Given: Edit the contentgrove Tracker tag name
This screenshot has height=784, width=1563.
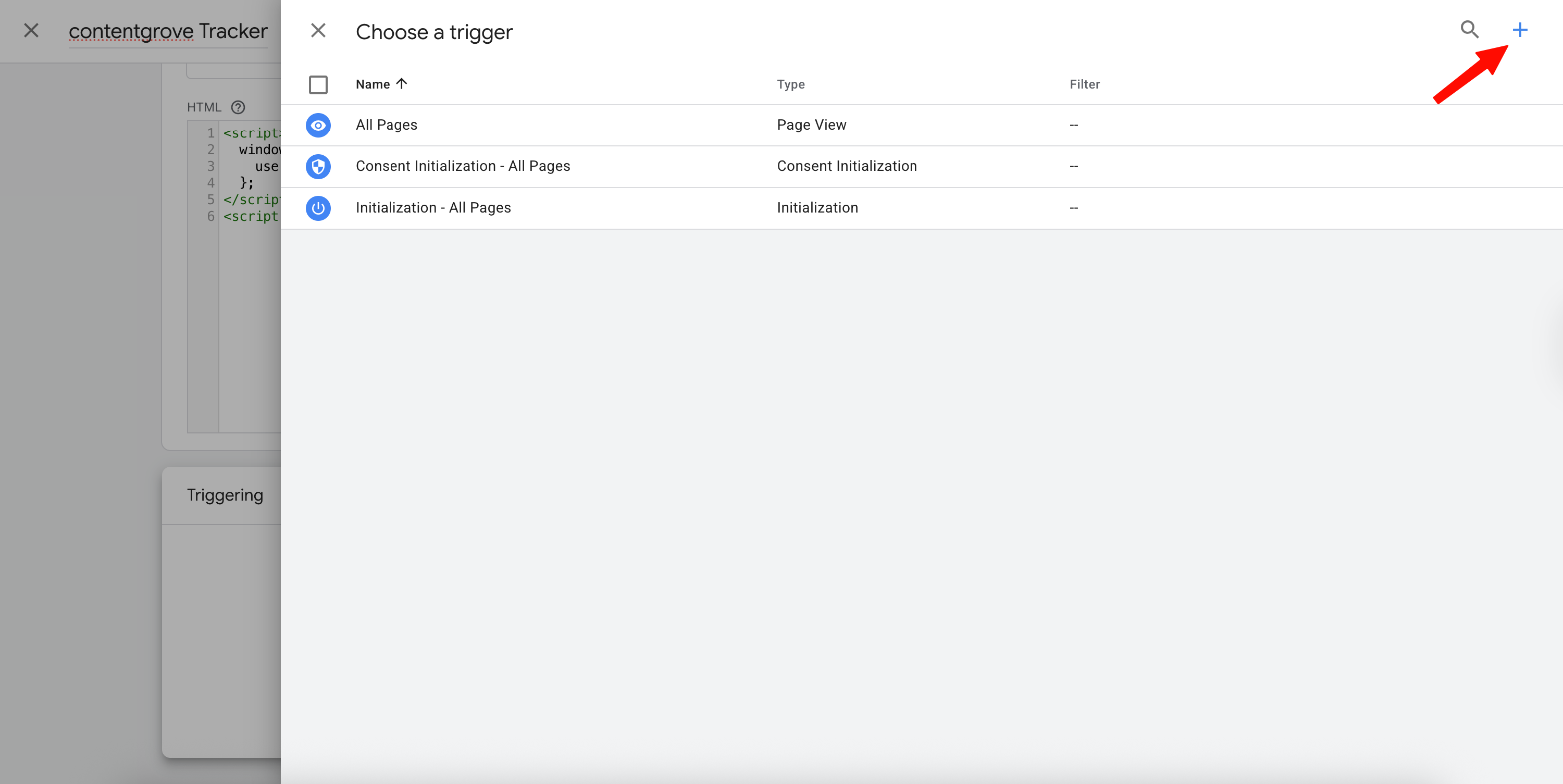Looking at the screenshot, I should pyautogui.click(x=167, y=31).
